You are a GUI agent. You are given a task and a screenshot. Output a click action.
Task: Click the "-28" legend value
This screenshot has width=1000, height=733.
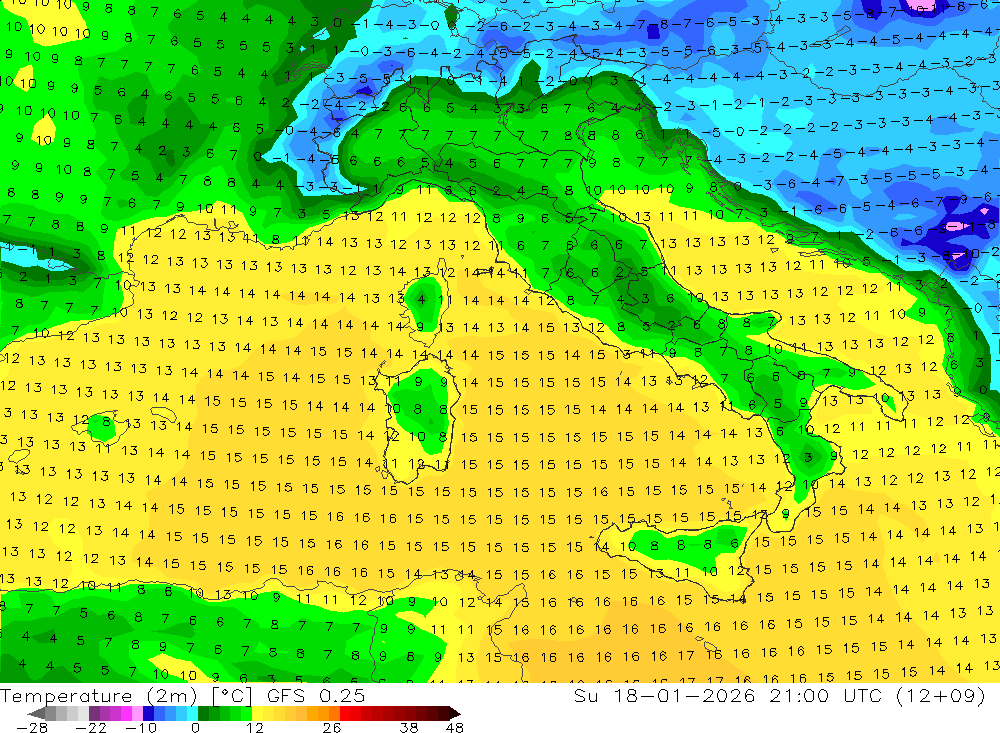pos(32,727)
